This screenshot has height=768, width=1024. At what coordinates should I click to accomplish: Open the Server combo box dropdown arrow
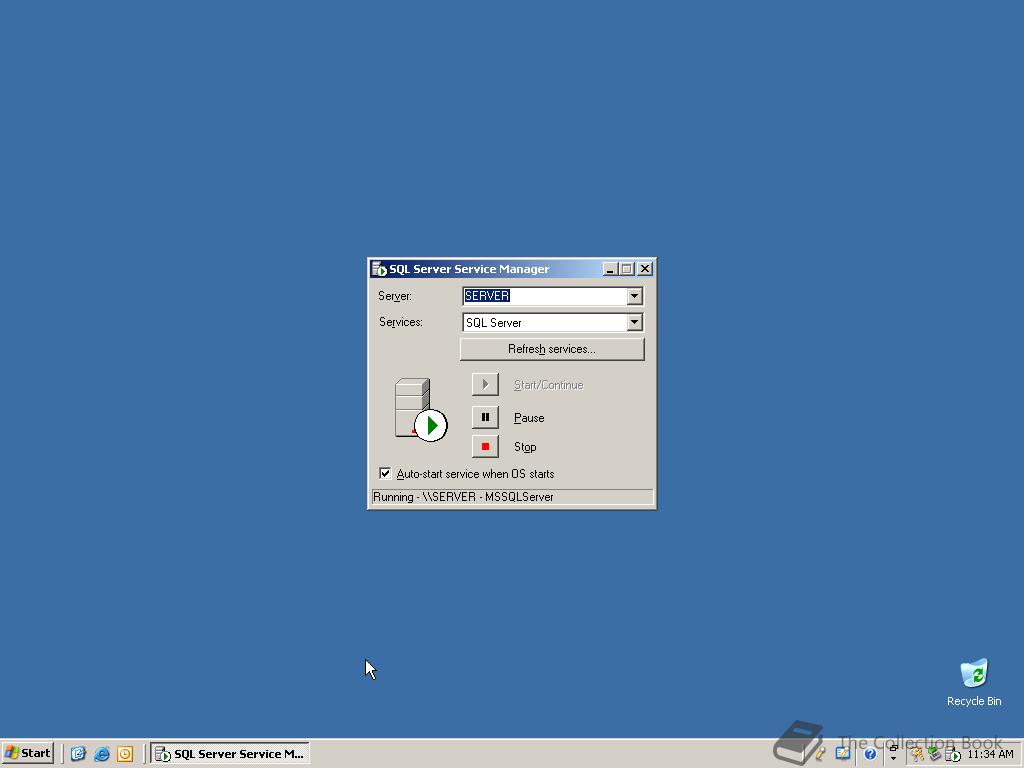pos(634,296)
